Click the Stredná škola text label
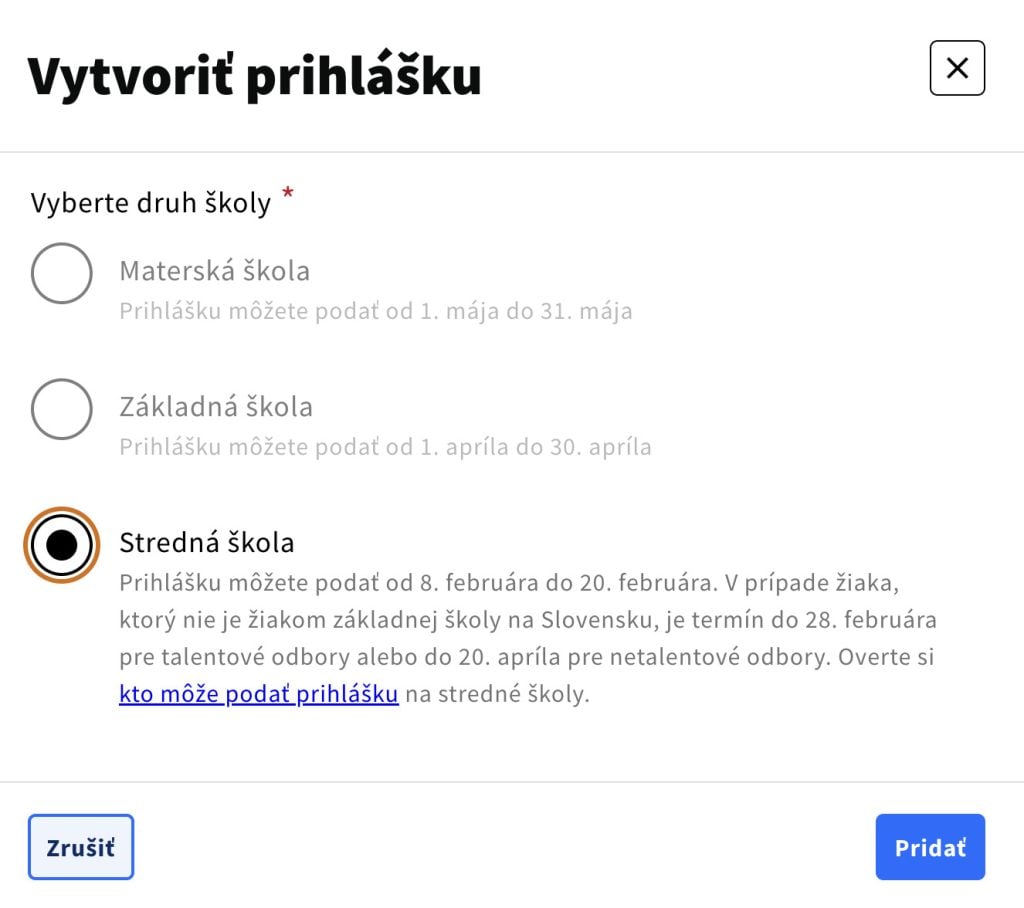1024x908 pixels. click(207, 543)
